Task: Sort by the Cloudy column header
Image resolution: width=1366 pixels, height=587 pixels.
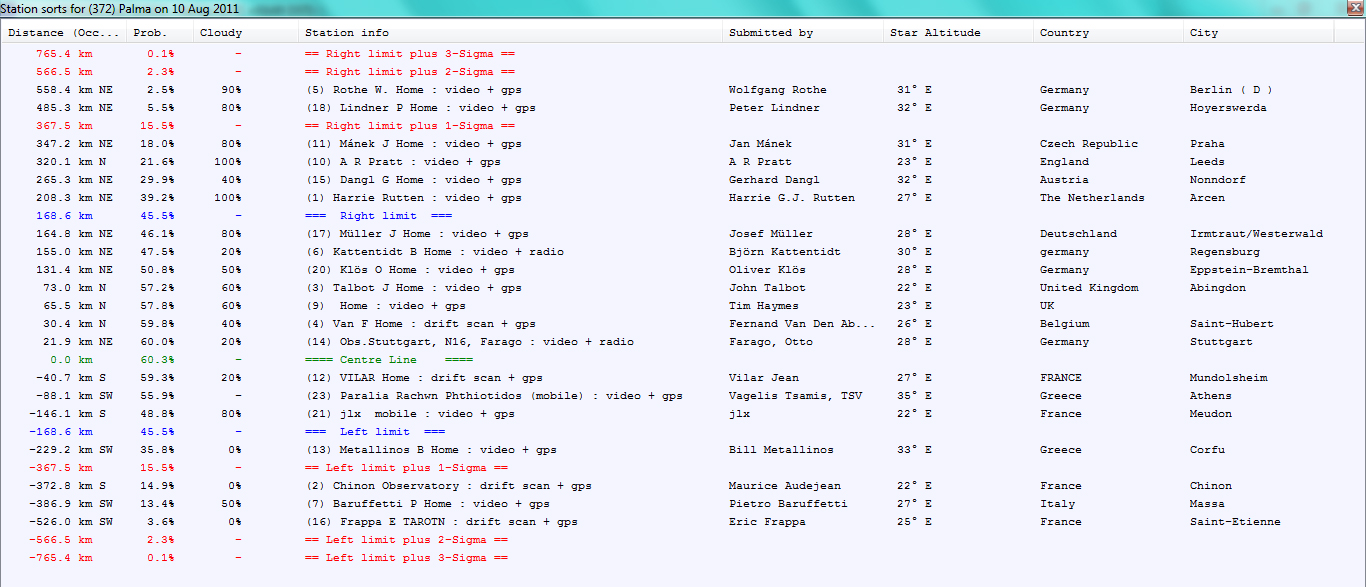Action: tap(246, 33)
